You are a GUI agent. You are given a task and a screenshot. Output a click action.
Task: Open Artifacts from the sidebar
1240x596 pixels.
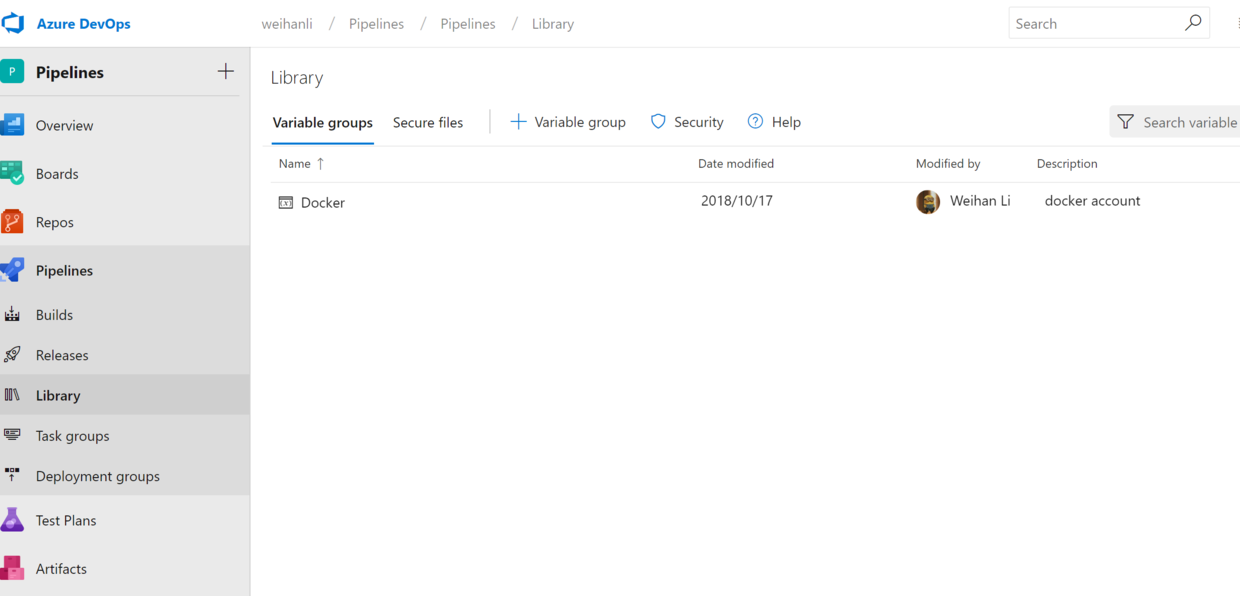(x=61, y=569)
